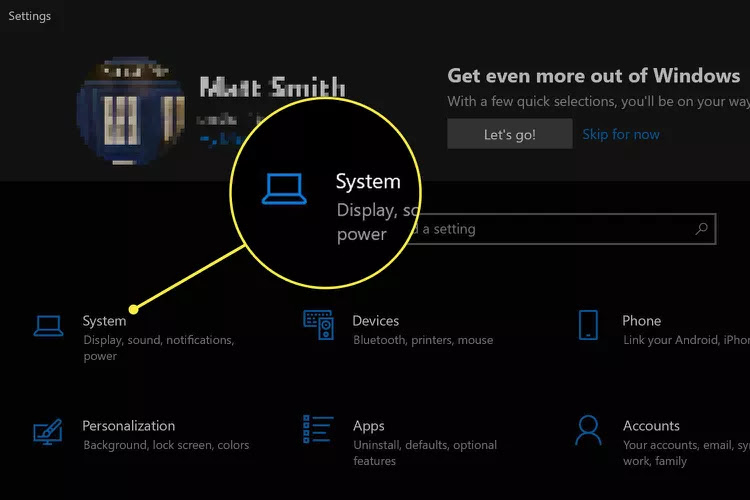Select the Phone icon
Image resolution: width=750 pixels, height=500 pixels.
pos(588,325)
